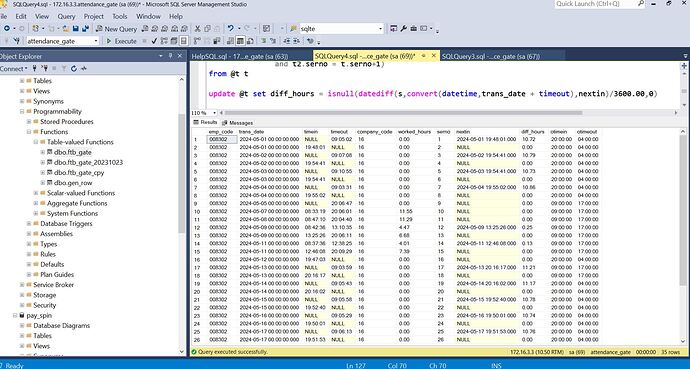Switch to the HelpSQL.sql tab

(239, 56)
